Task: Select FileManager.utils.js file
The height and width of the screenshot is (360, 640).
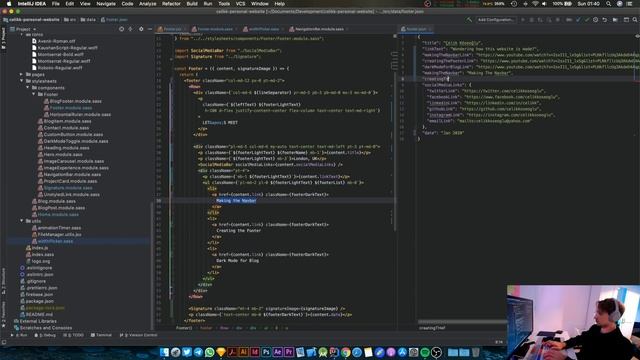Action: pos(59,234)
